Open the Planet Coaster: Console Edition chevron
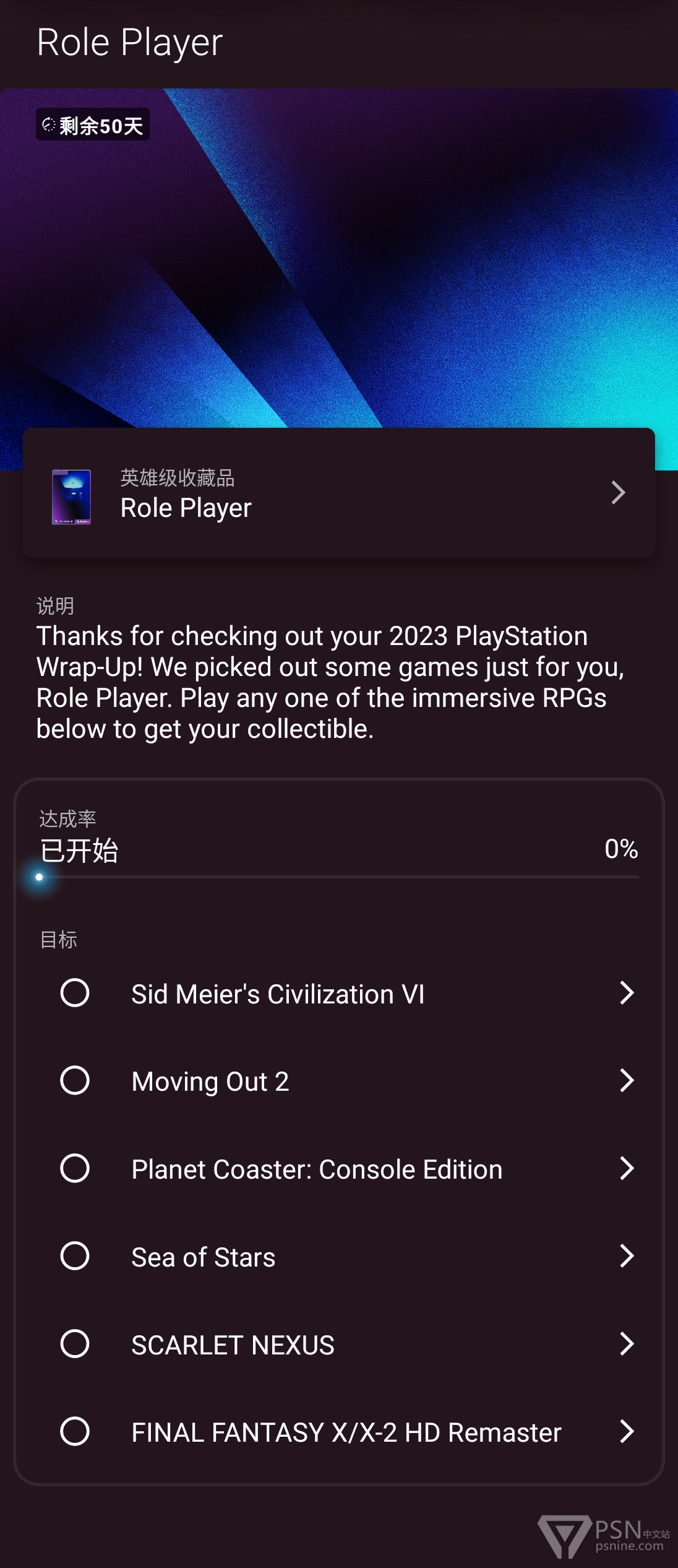 [x=627, y=1168]
